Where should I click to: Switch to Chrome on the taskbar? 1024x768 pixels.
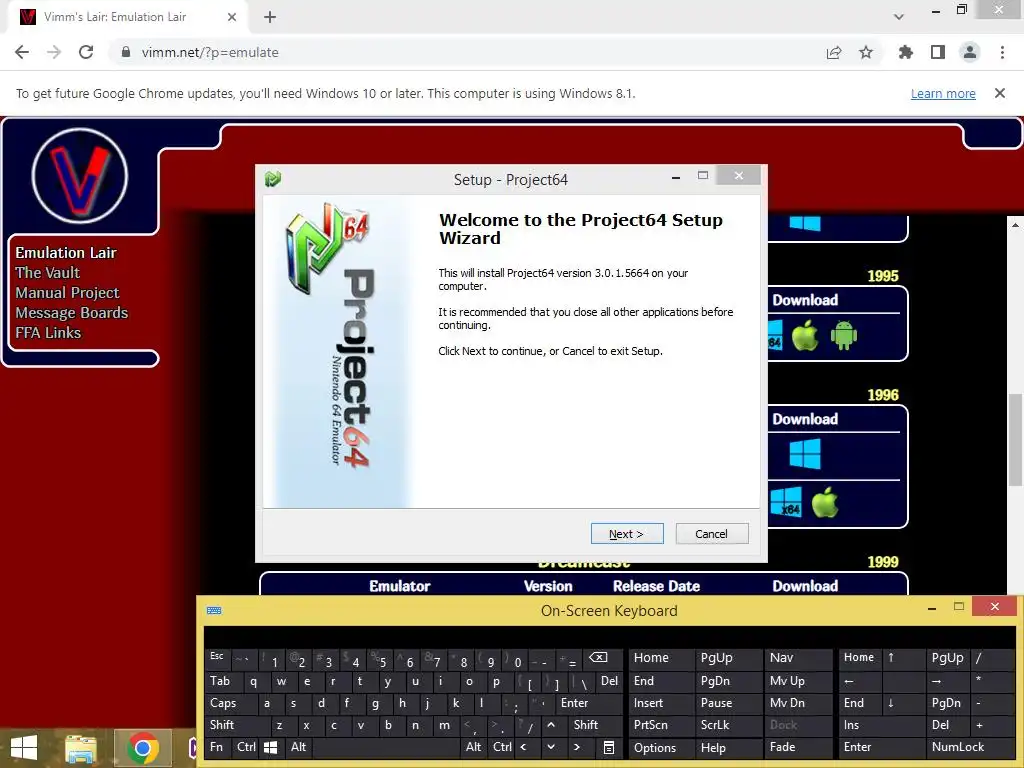click(142, 748)
